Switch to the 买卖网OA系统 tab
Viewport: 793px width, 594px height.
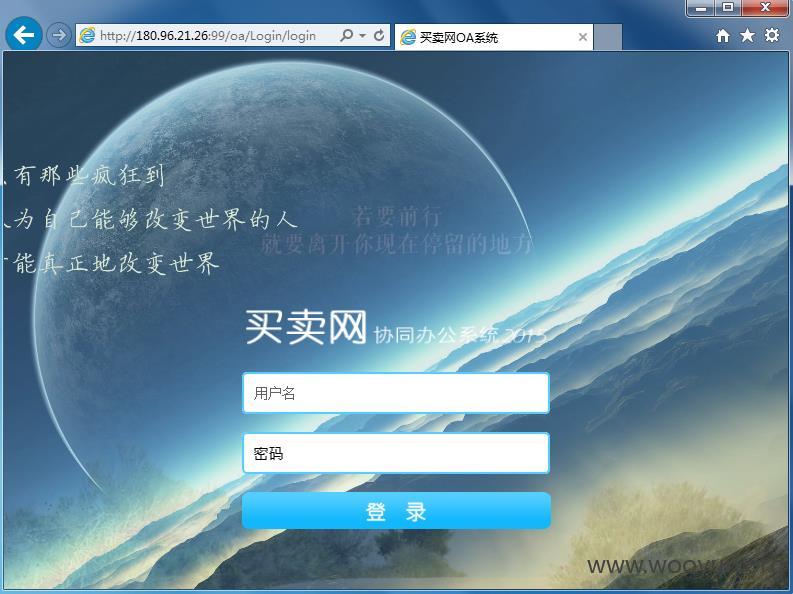pyautogui.click(x=494, y=37)
